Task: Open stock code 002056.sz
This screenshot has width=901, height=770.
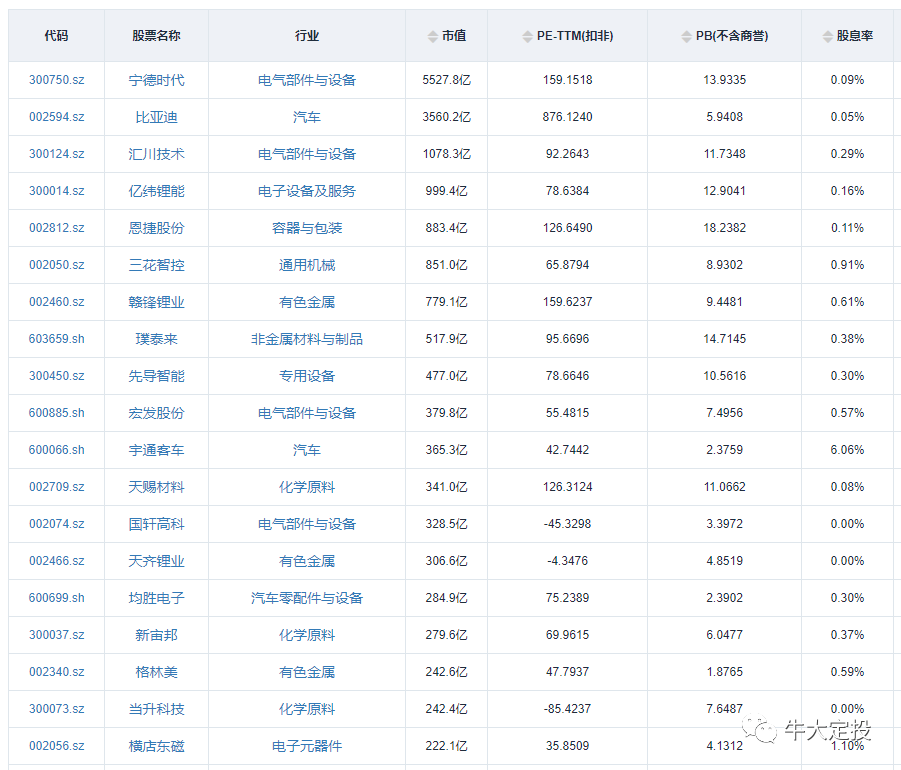Action: [x=57, y=746]
